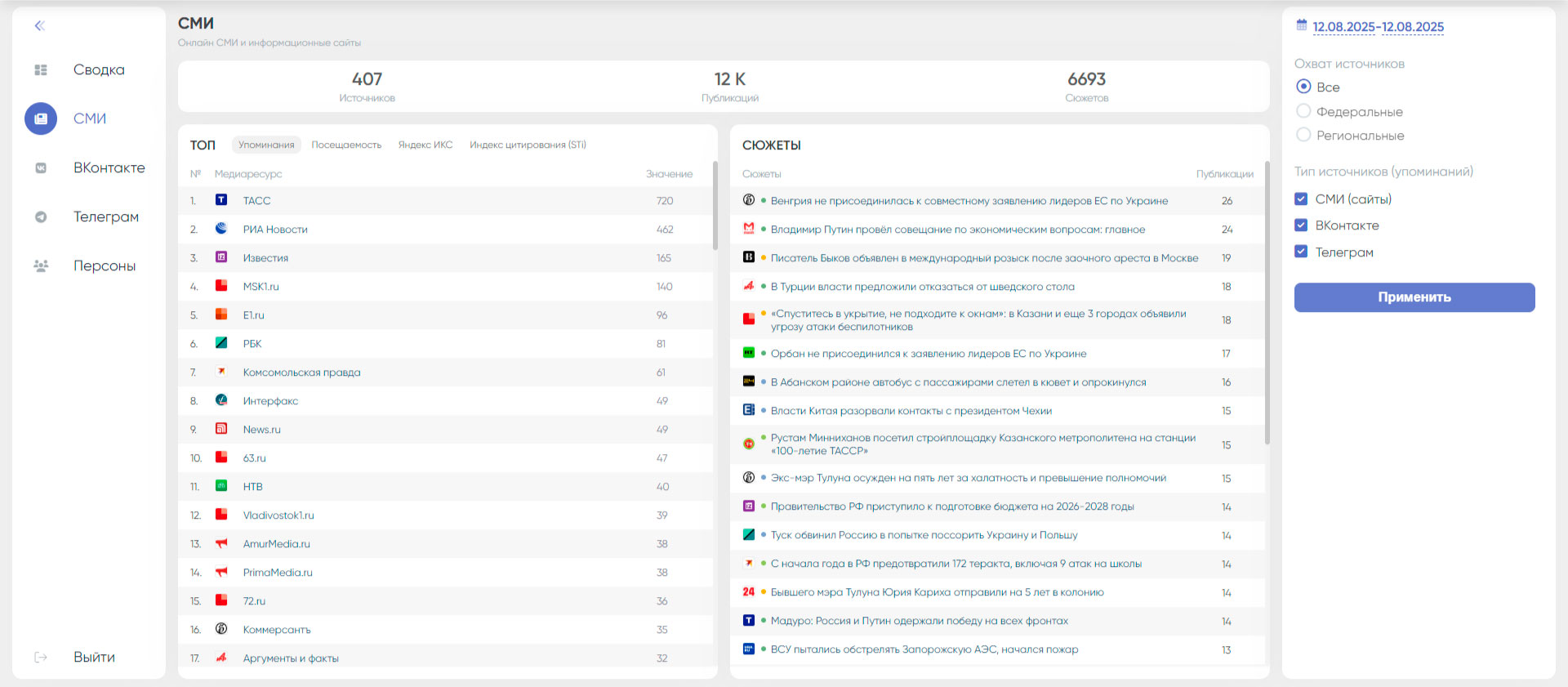Click the ТАСС logo in top list
This screenshot has height=687, width=1568.
pos(221,200)
